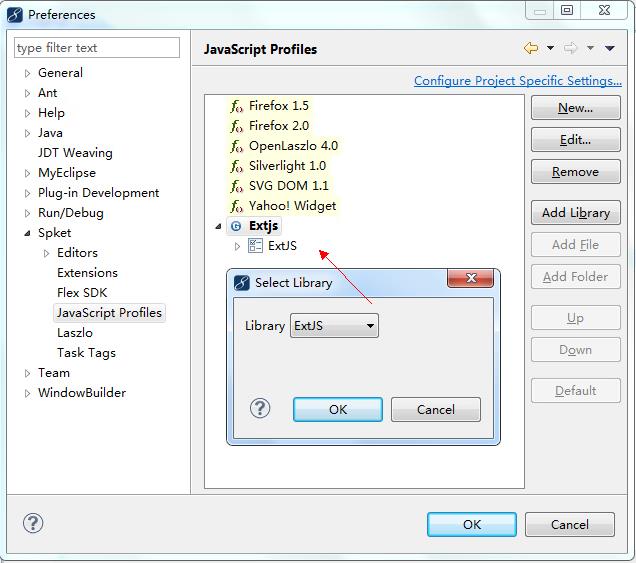Open the Task Tags preference page
636x563 pixels.
tap(86, 353)
